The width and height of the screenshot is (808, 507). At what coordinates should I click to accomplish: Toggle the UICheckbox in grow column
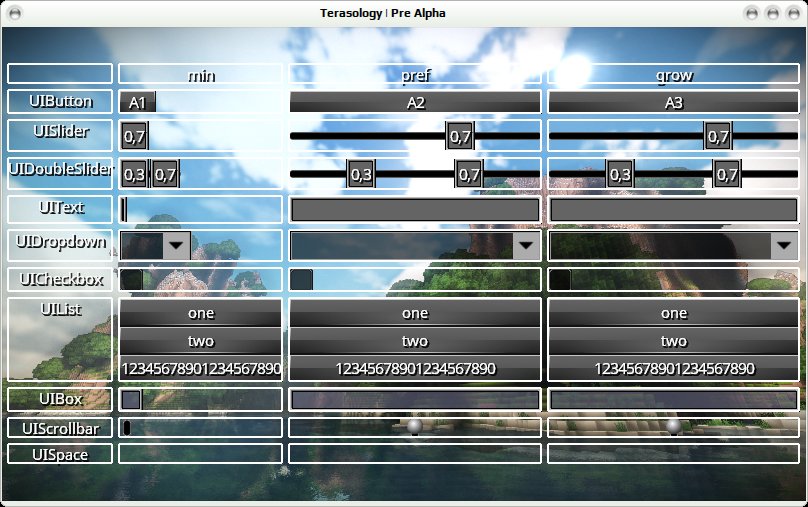(x=560, y=279)
